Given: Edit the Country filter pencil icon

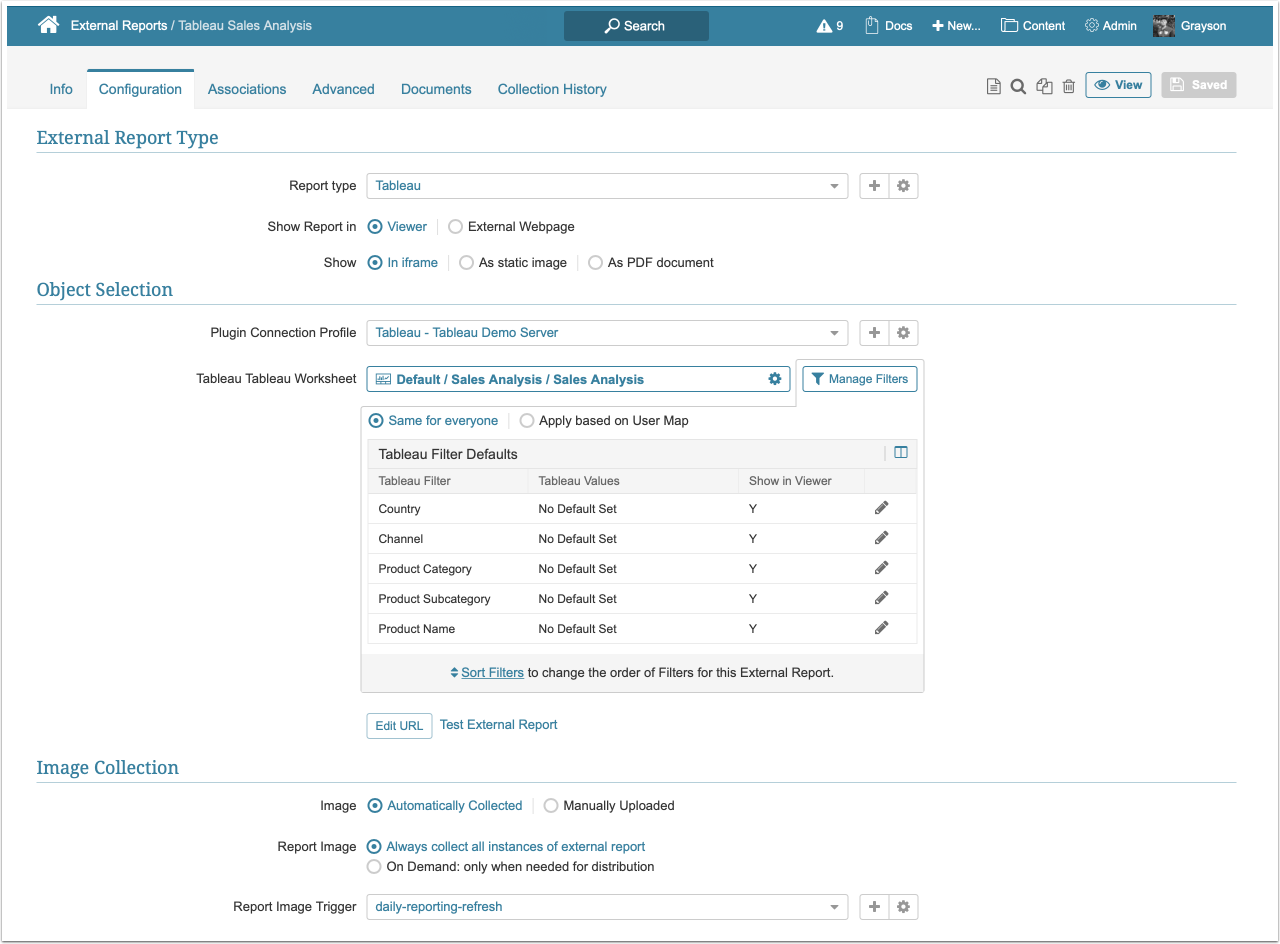Looking at the screenshot, I should (881, 508).
